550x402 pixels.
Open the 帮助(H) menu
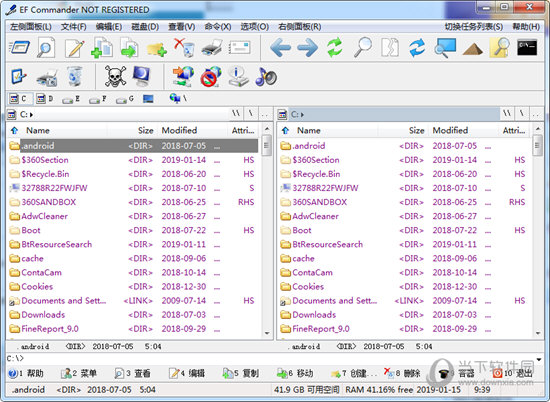(x=526, y=27)
